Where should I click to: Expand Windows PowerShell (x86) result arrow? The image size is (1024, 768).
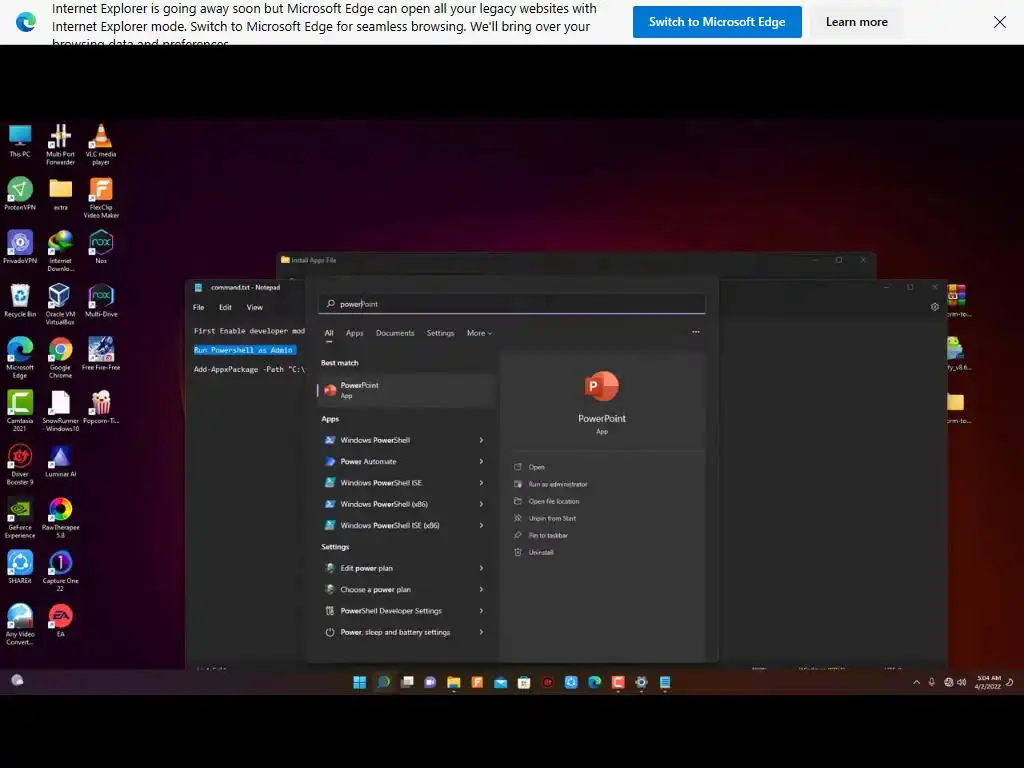point(481,504)
